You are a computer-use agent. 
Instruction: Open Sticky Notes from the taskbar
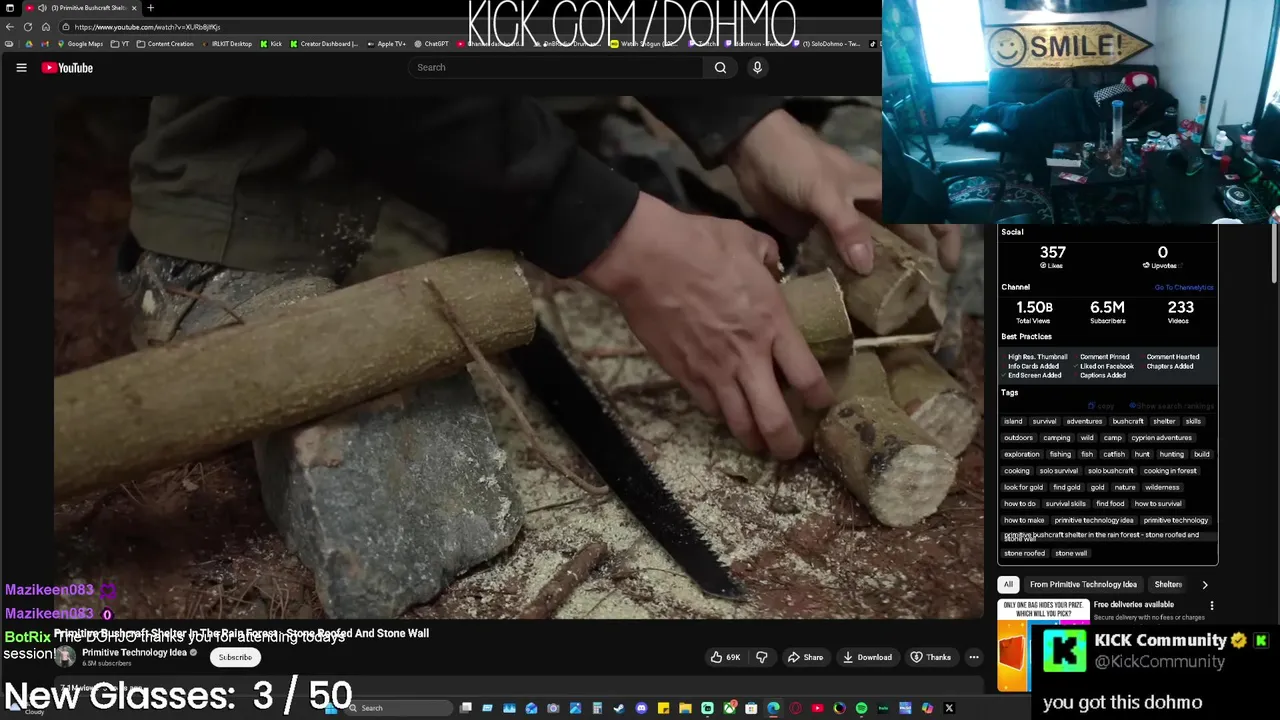point(663,708)
